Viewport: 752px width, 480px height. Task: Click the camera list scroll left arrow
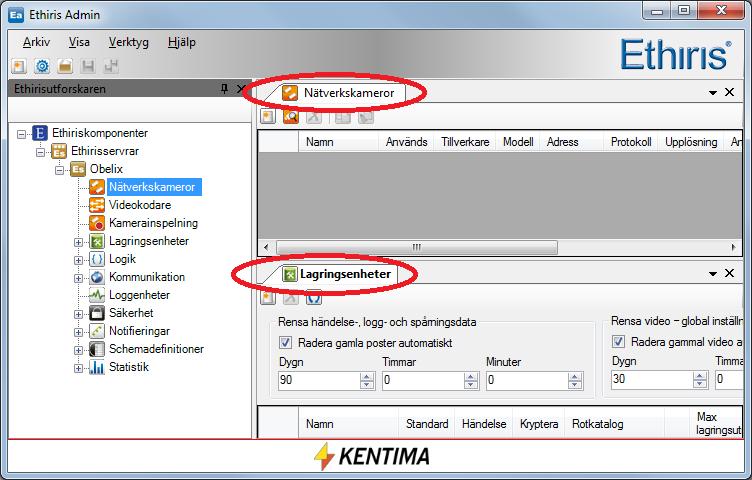266,247
